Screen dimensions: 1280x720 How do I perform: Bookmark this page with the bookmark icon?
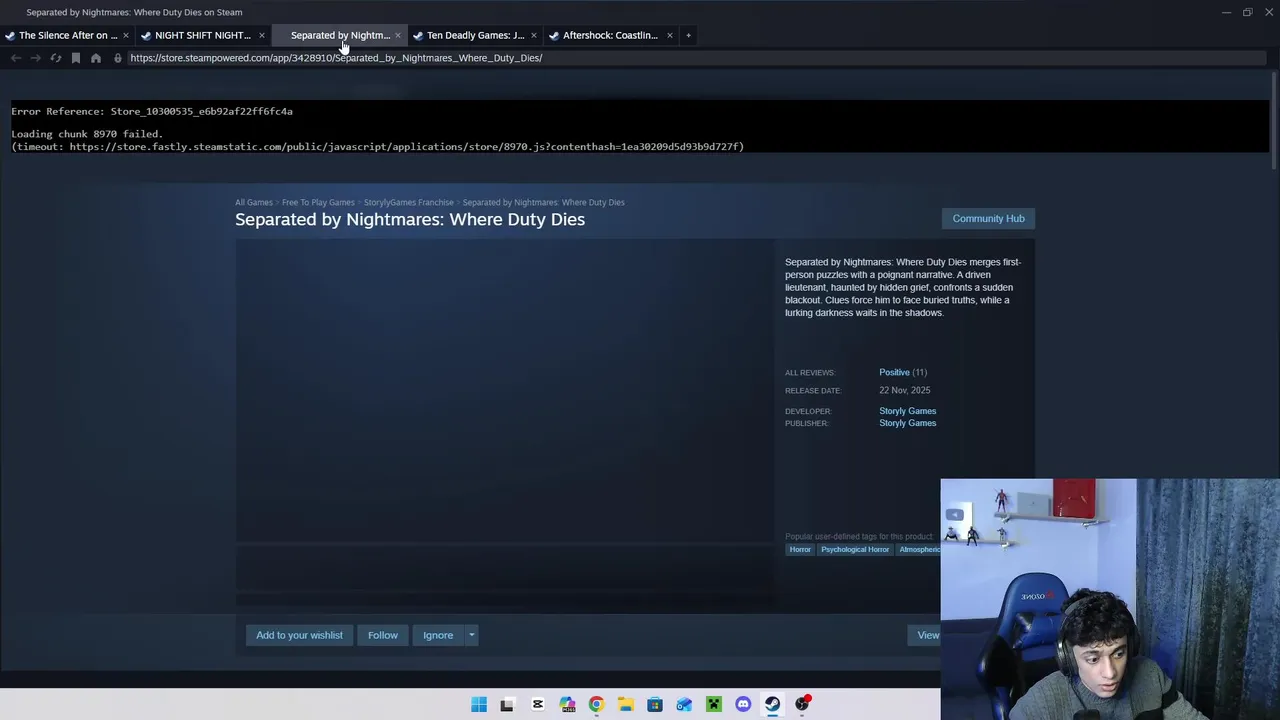coord(76,58)
